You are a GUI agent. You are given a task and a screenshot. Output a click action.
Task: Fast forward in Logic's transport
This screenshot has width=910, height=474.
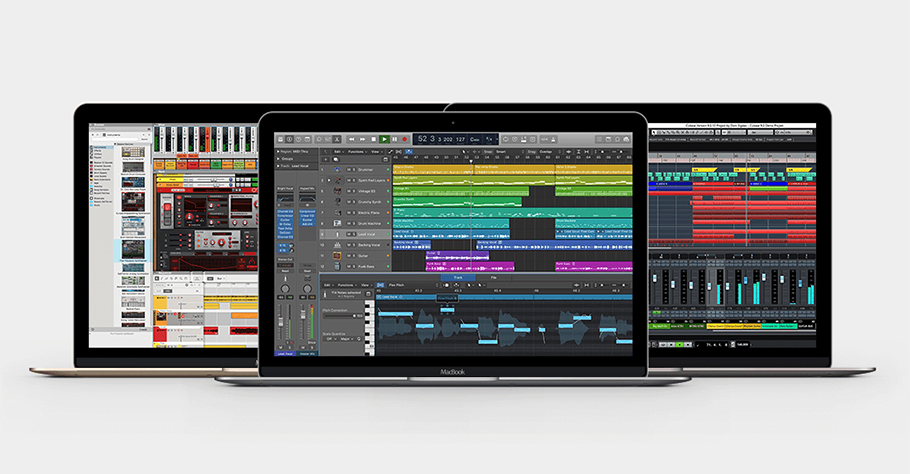tap(363, 139)
